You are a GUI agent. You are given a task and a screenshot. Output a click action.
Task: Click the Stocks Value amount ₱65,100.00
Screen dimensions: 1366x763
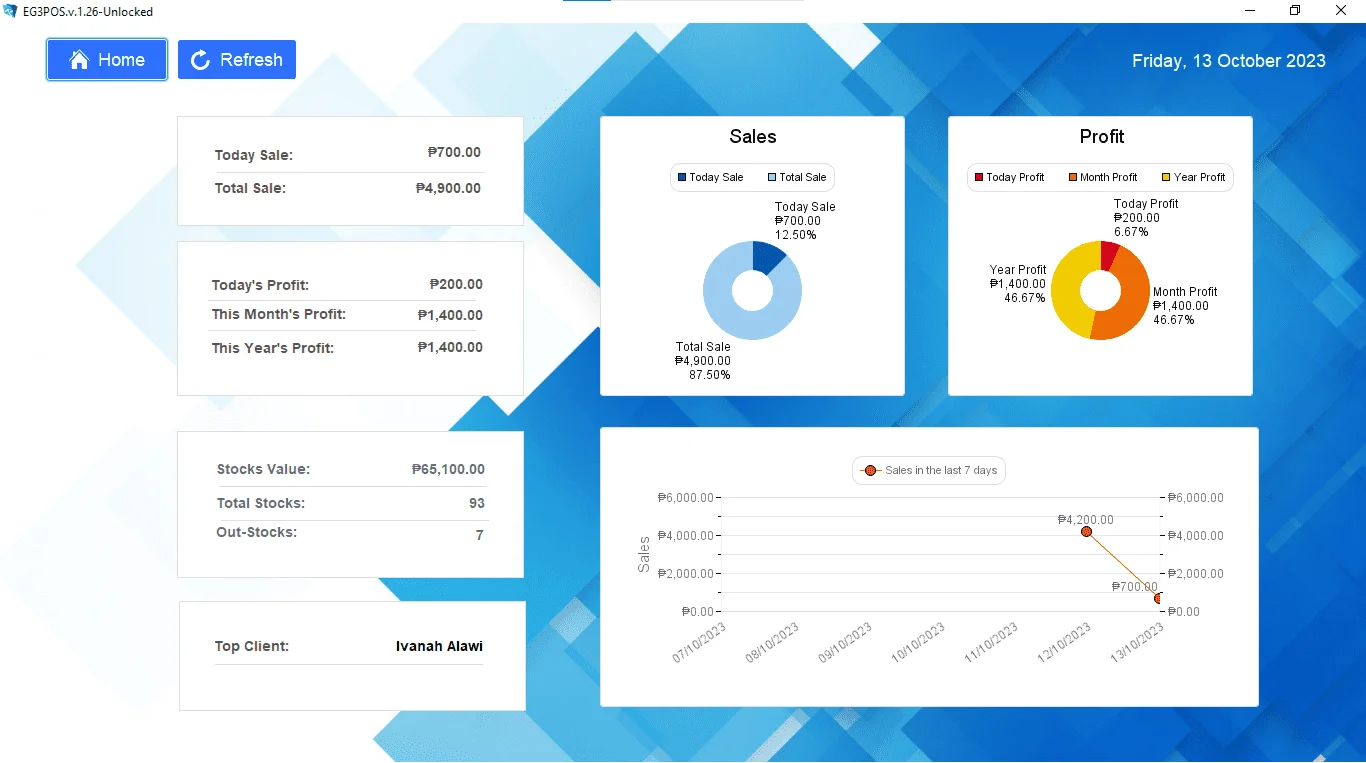tap(448, 469)
